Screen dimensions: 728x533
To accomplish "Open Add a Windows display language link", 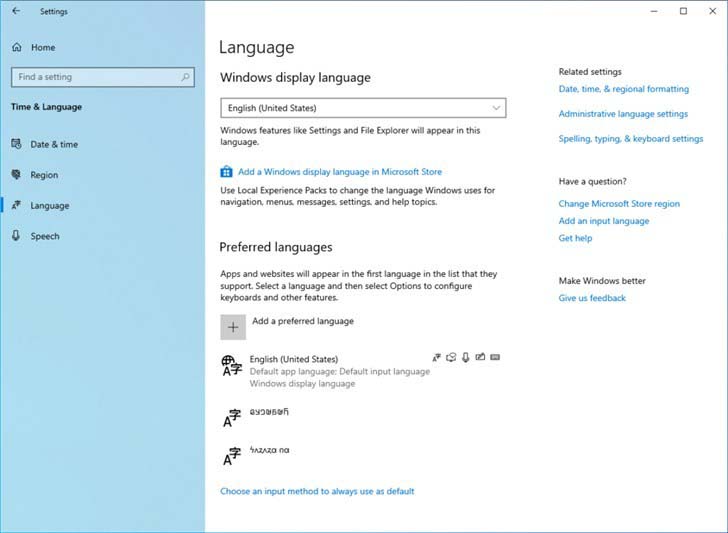I will [340, 172].
